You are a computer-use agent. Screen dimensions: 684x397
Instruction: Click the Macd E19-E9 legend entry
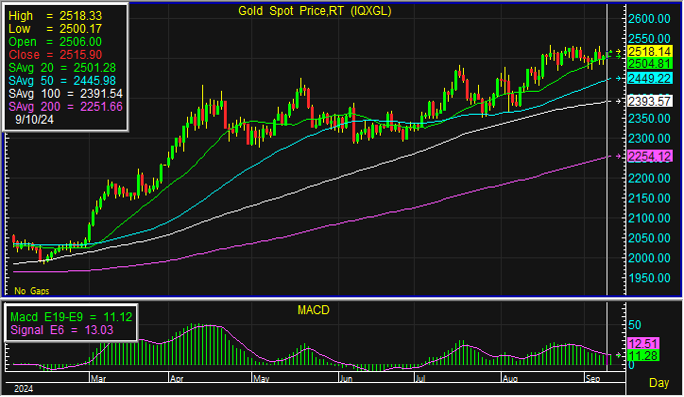tap(71, 317)
